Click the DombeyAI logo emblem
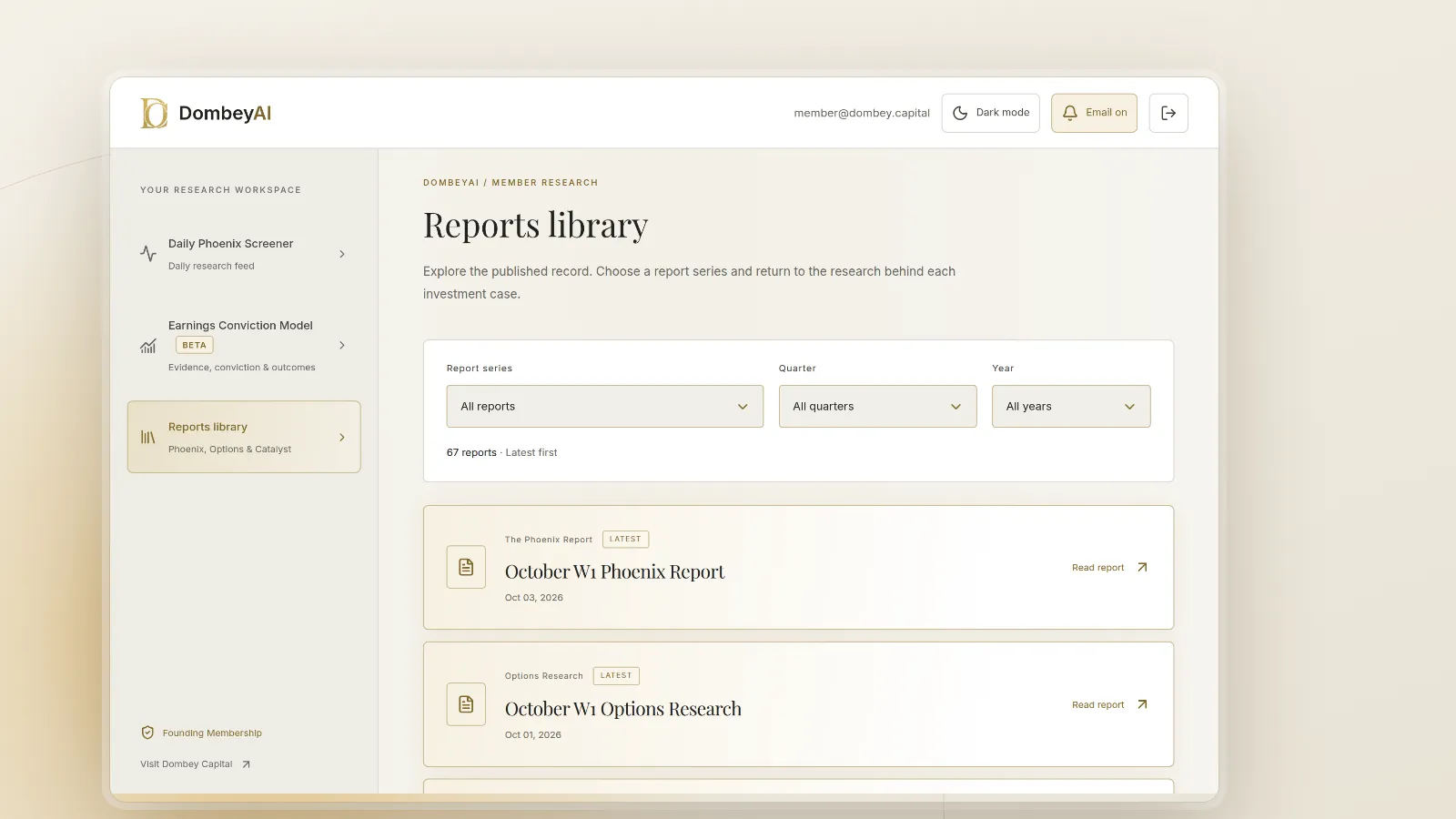This screenshot has height=819, width=1456. (x=154, y=113)
